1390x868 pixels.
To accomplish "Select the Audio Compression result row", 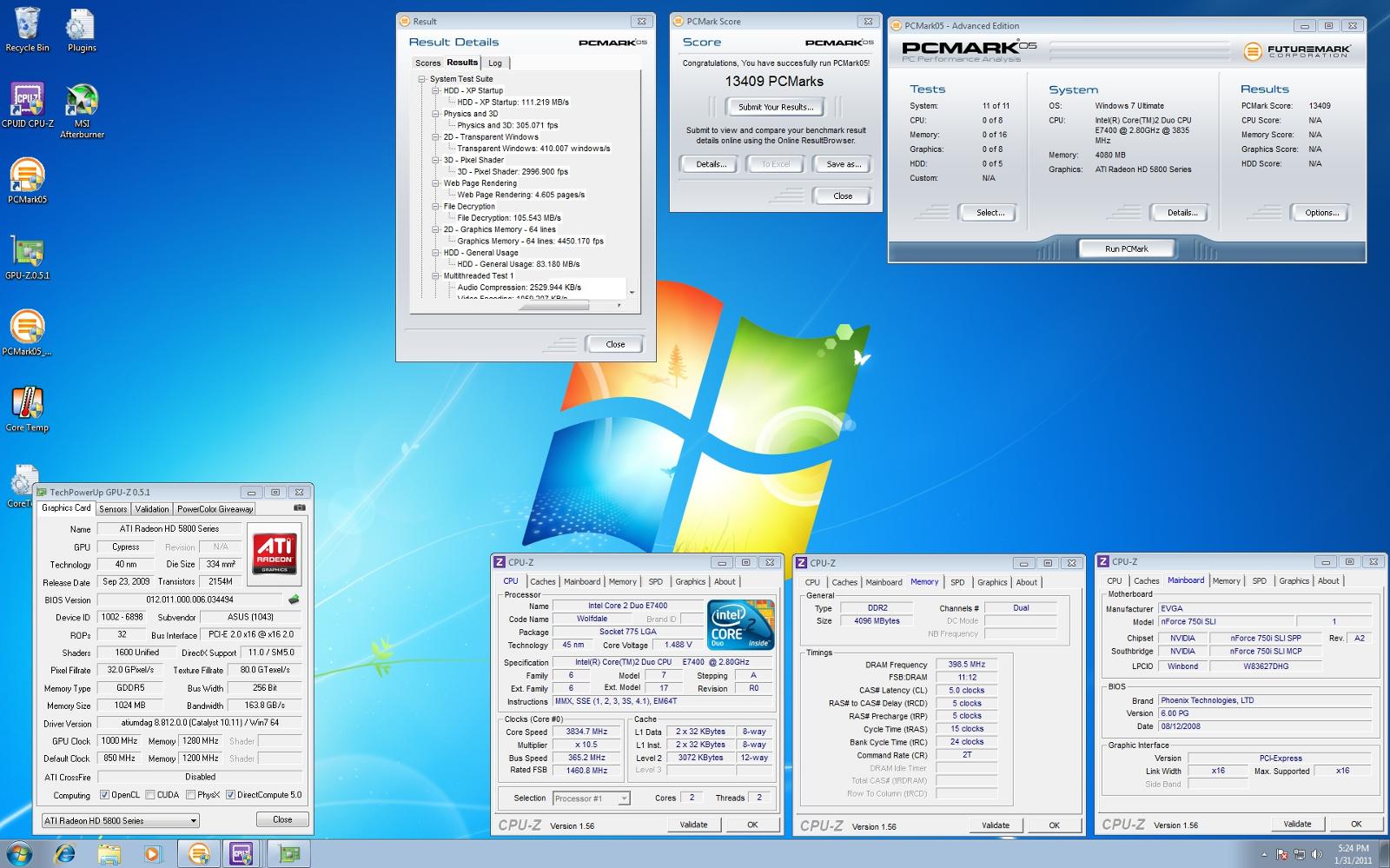I will coord(520,288).
